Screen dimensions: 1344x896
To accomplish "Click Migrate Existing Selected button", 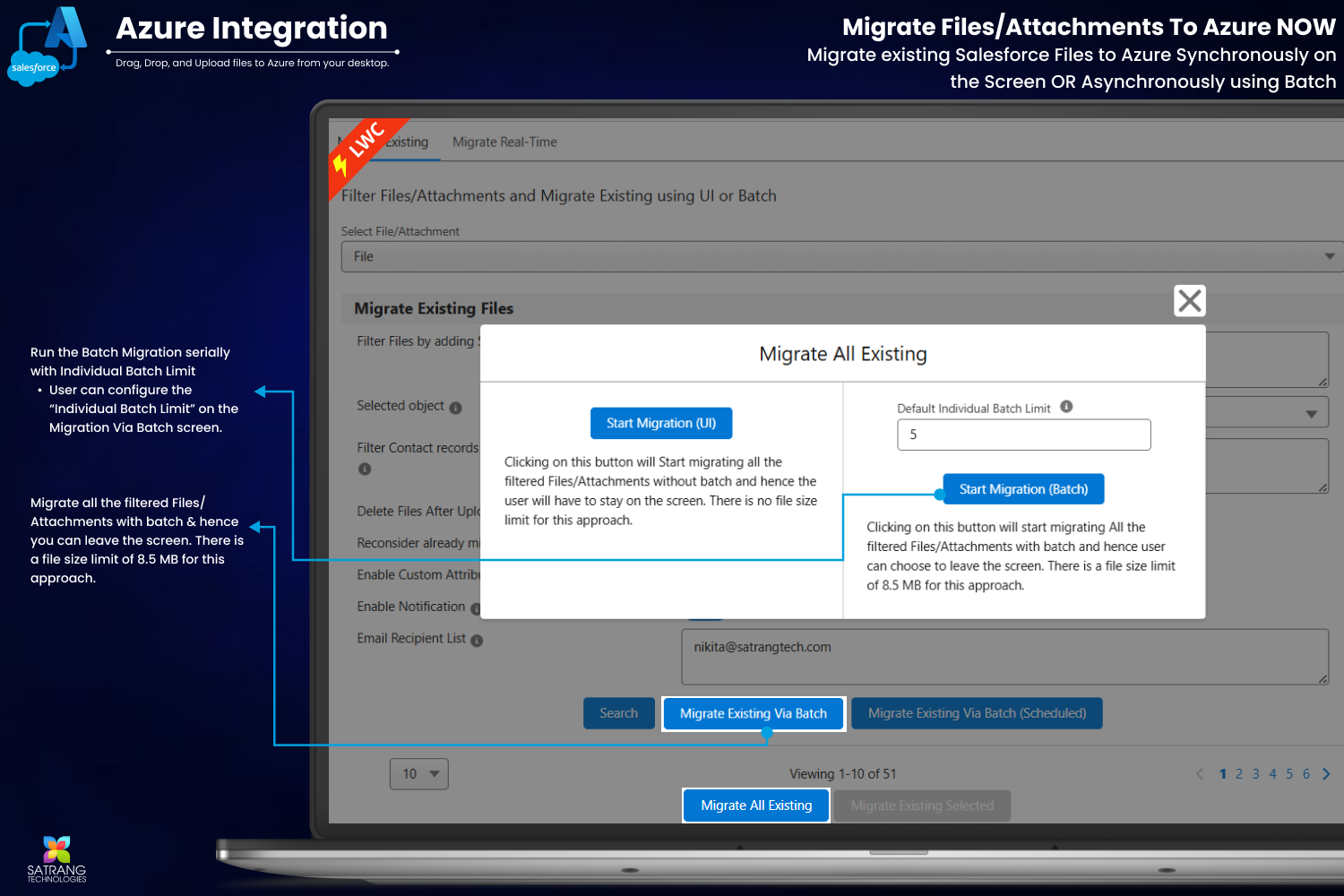I will coord(922,806).
